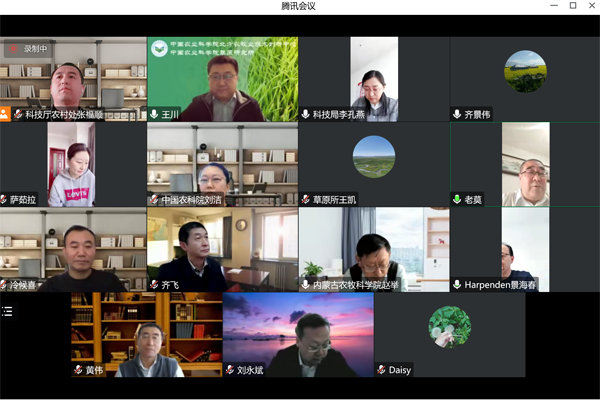Click muted mic icon for 科技厅农村处张福顺
The width and height of the screenshot is (600, 400).
[18, 114]
